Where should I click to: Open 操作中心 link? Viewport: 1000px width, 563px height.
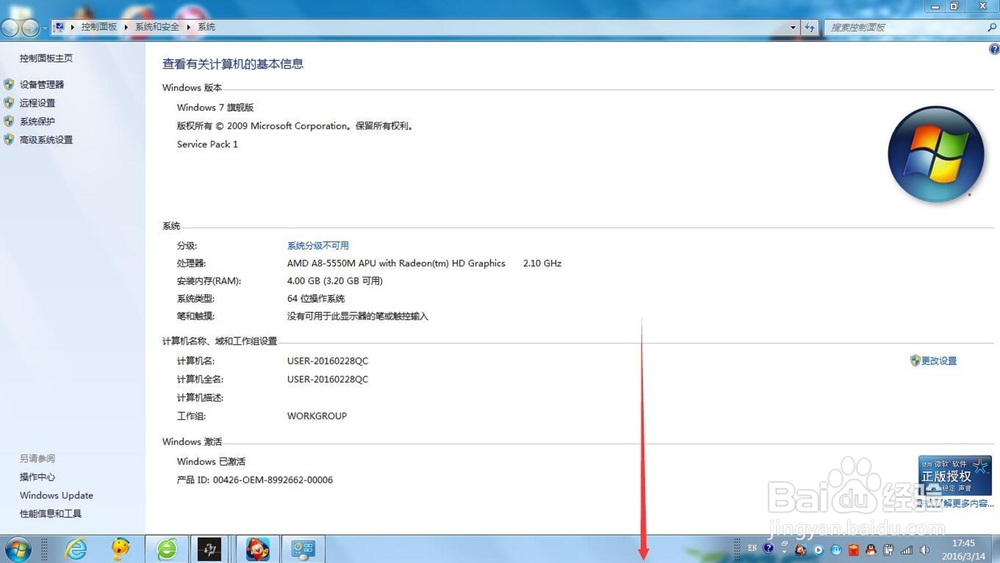37,477
